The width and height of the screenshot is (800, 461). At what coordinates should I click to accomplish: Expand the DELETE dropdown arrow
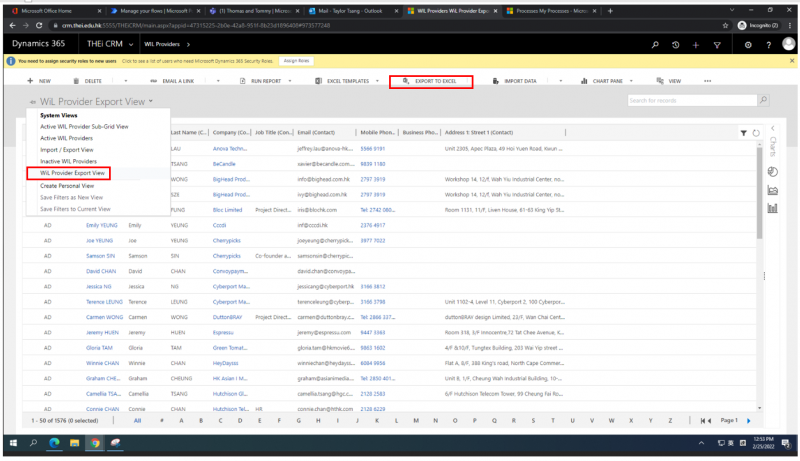[126, 81]
